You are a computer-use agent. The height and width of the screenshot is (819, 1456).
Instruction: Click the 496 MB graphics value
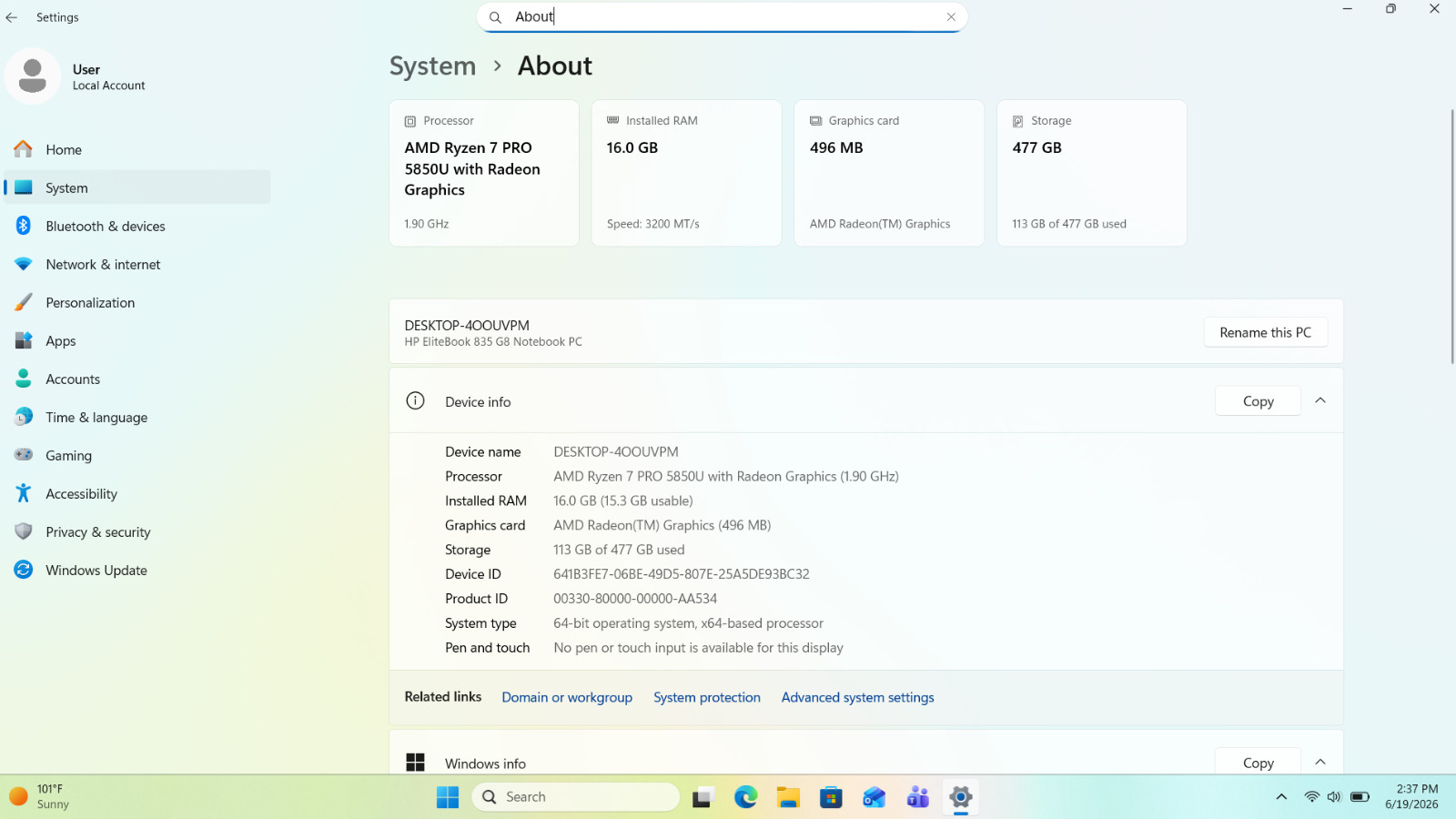[x=836, y=147]
